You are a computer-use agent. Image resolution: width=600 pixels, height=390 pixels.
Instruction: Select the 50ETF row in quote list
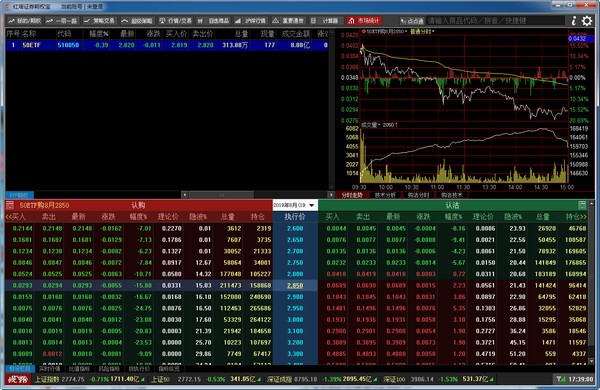pos(167,45)
